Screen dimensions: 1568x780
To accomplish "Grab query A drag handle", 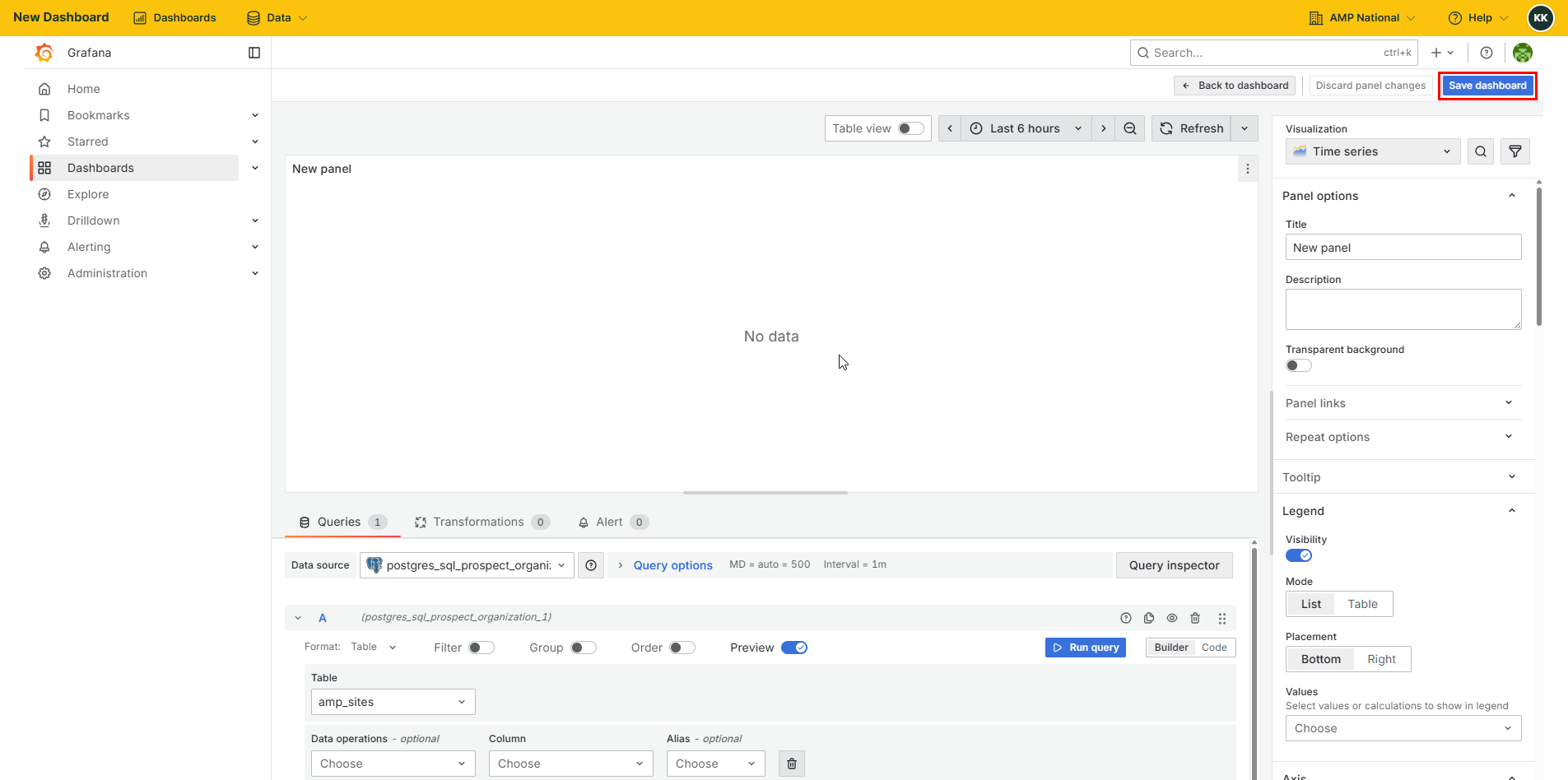I will click(x=1222, y=618).
